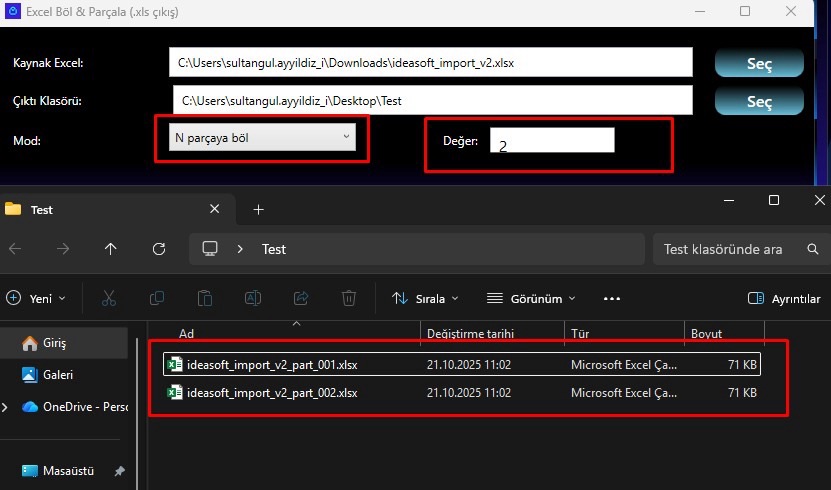Expand the Sırala sort menu
Viewport: 831px width, 490px height.
[x=425, y=298]
